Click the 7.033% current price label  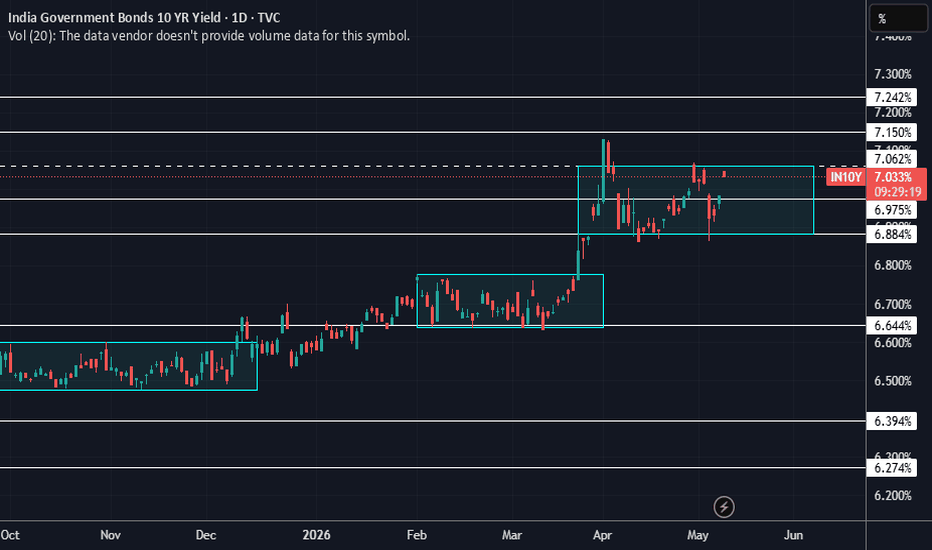point(893,177)
